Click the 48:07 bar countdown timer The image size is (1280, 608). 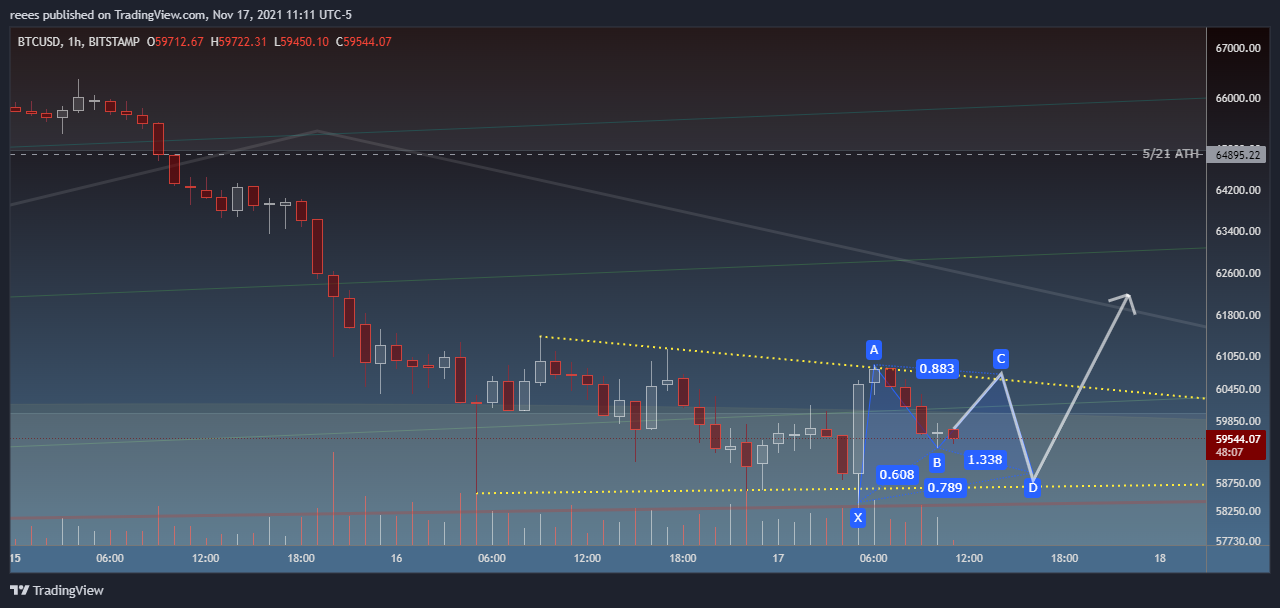(1230, 452)
